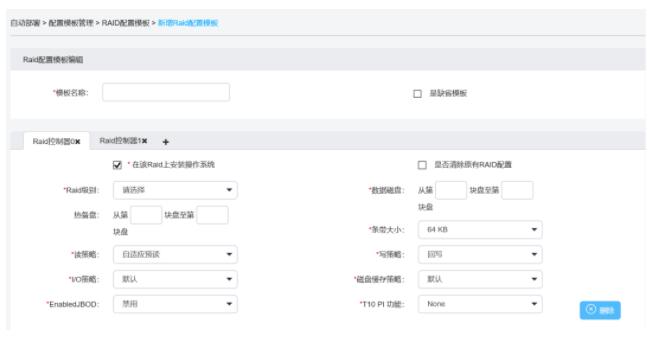Expand the EnabledJBOD dropdown showing 禁用

175,304
